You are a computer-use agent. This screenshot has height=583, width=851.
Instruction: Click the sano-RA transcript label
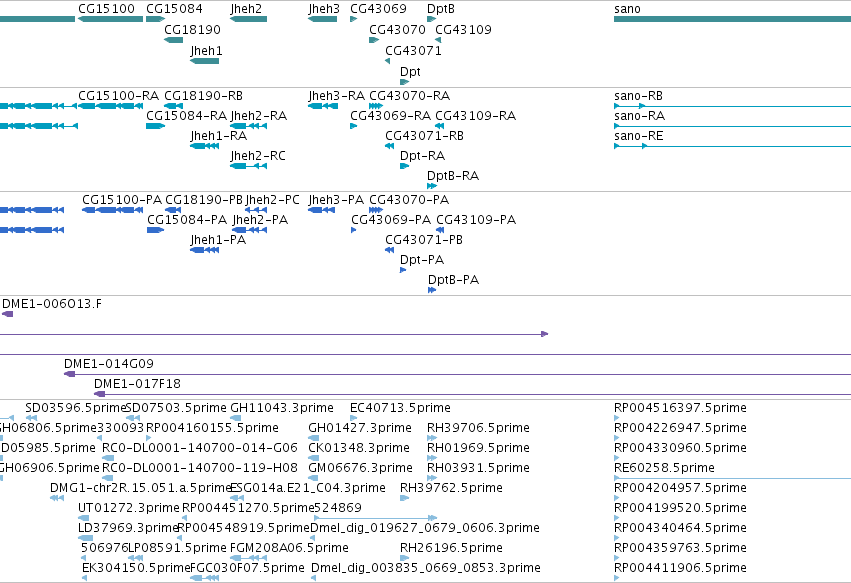(639, 116)
